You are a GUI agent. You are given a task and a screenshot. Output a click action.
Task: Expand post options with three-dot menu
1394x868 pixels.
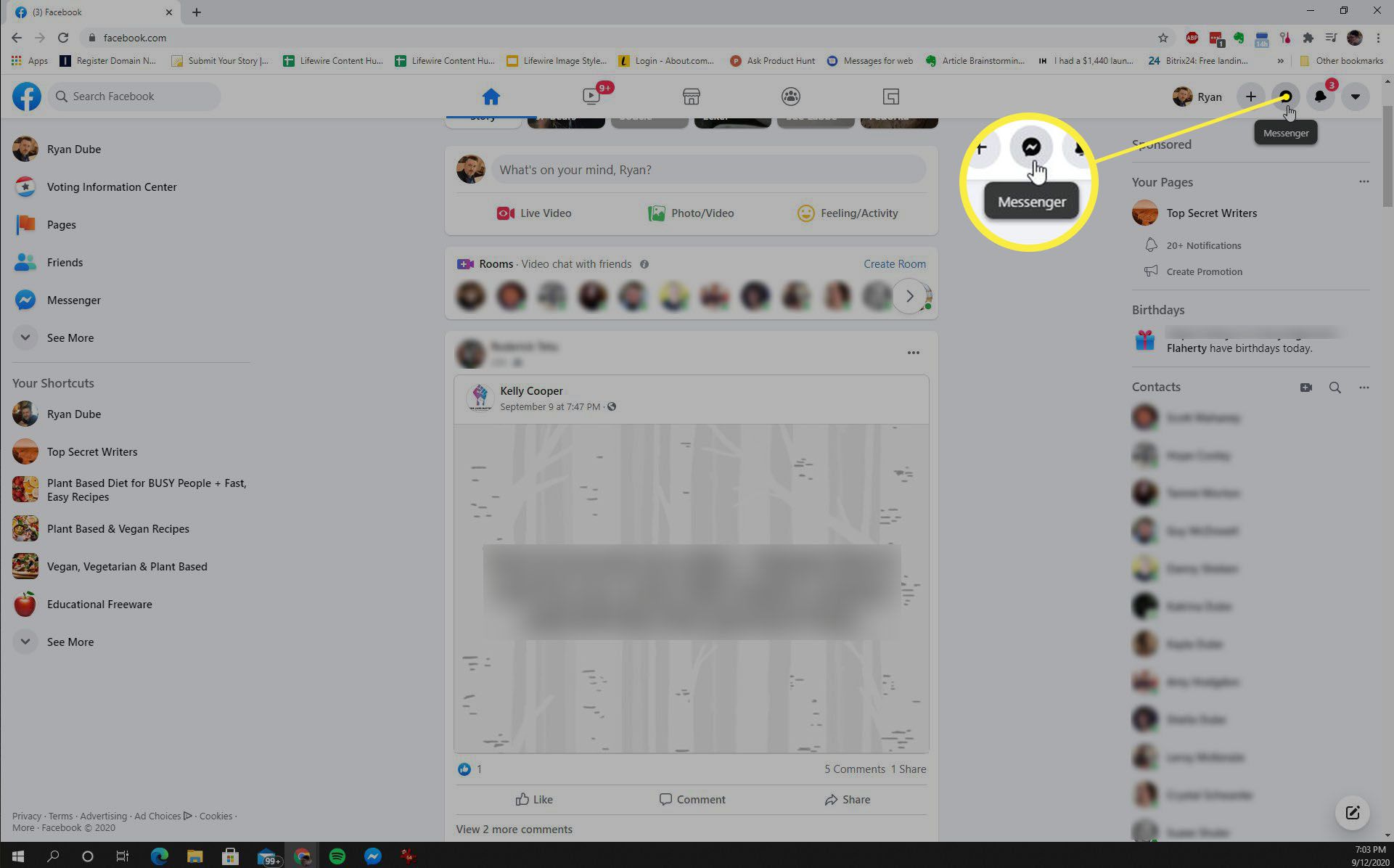pyautogui.click(x=913, y=352)
